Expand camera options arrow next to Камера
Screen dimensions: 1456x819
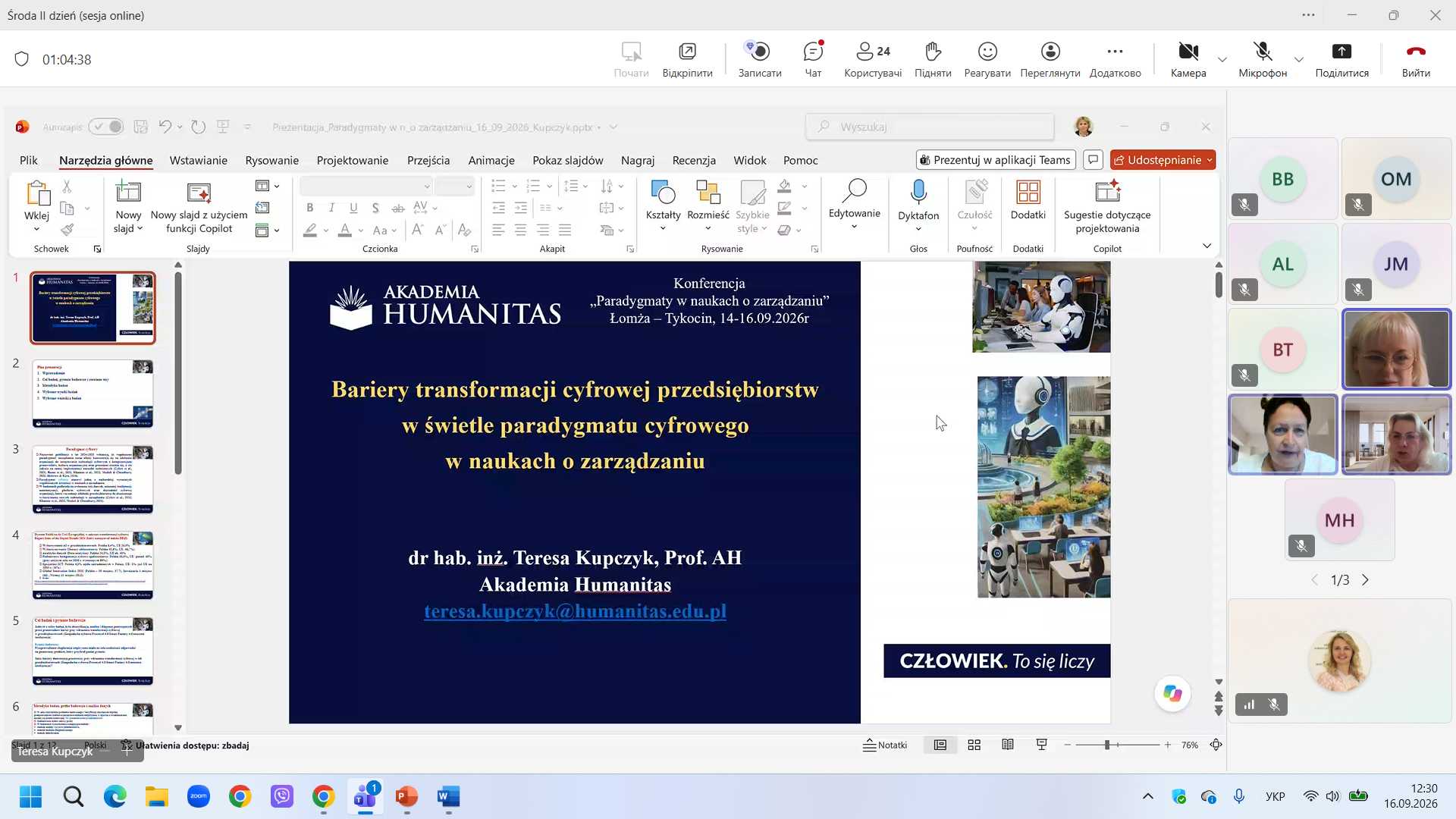coord(1222,59)
